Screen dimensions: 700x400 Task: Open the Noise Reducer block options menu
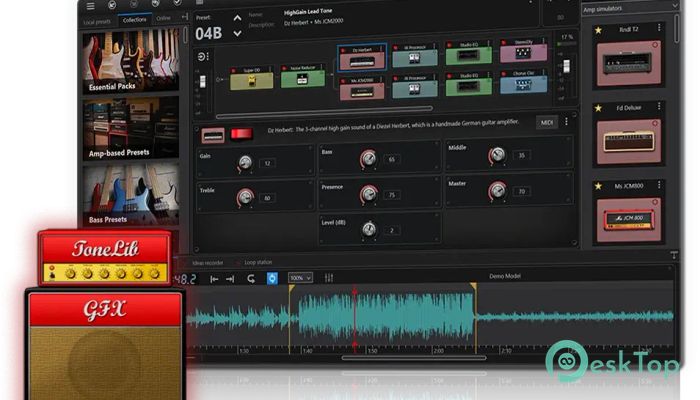pos(322,67)
